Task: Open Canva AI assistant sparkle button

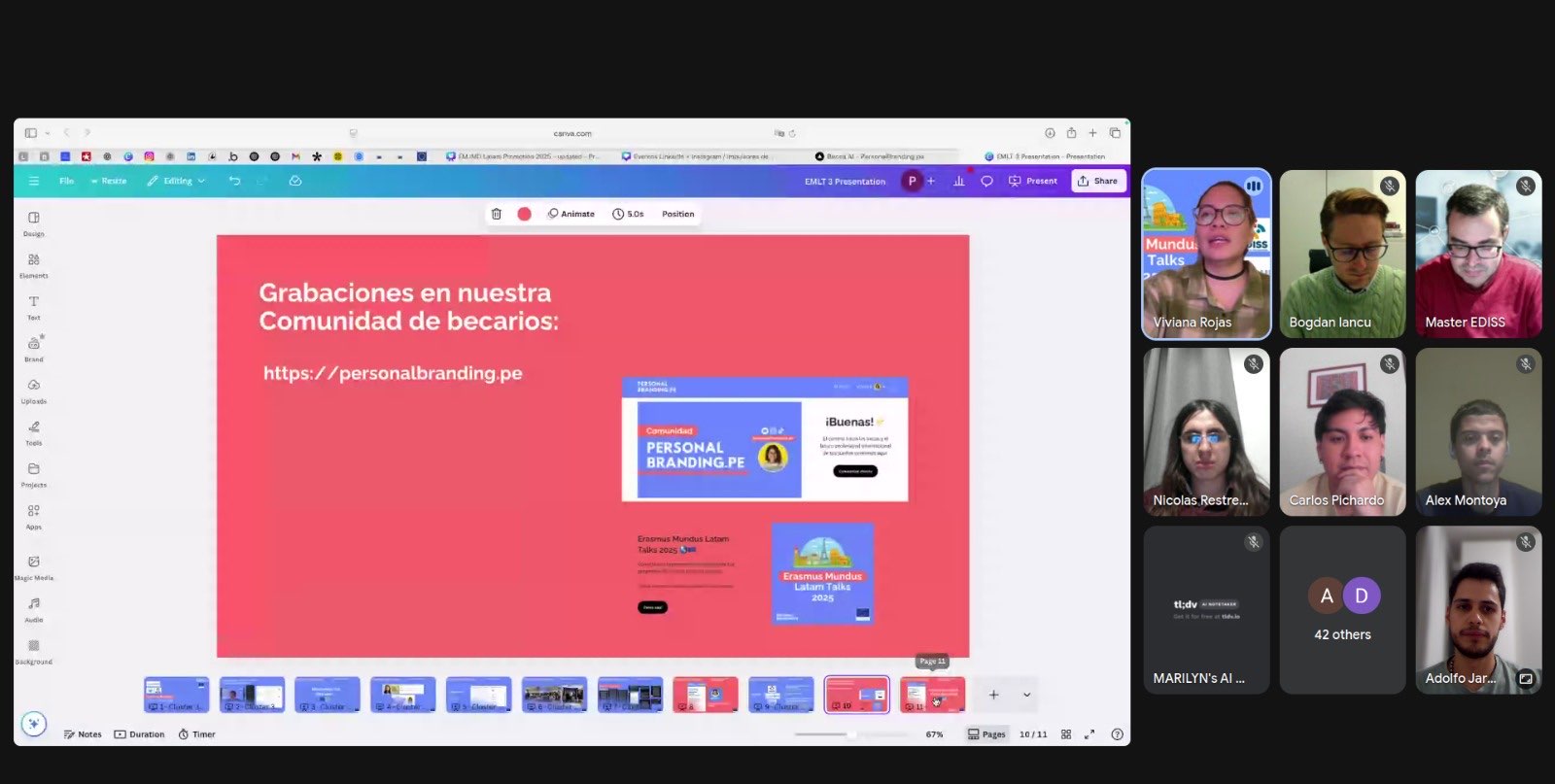Action: tap(34, 724)
